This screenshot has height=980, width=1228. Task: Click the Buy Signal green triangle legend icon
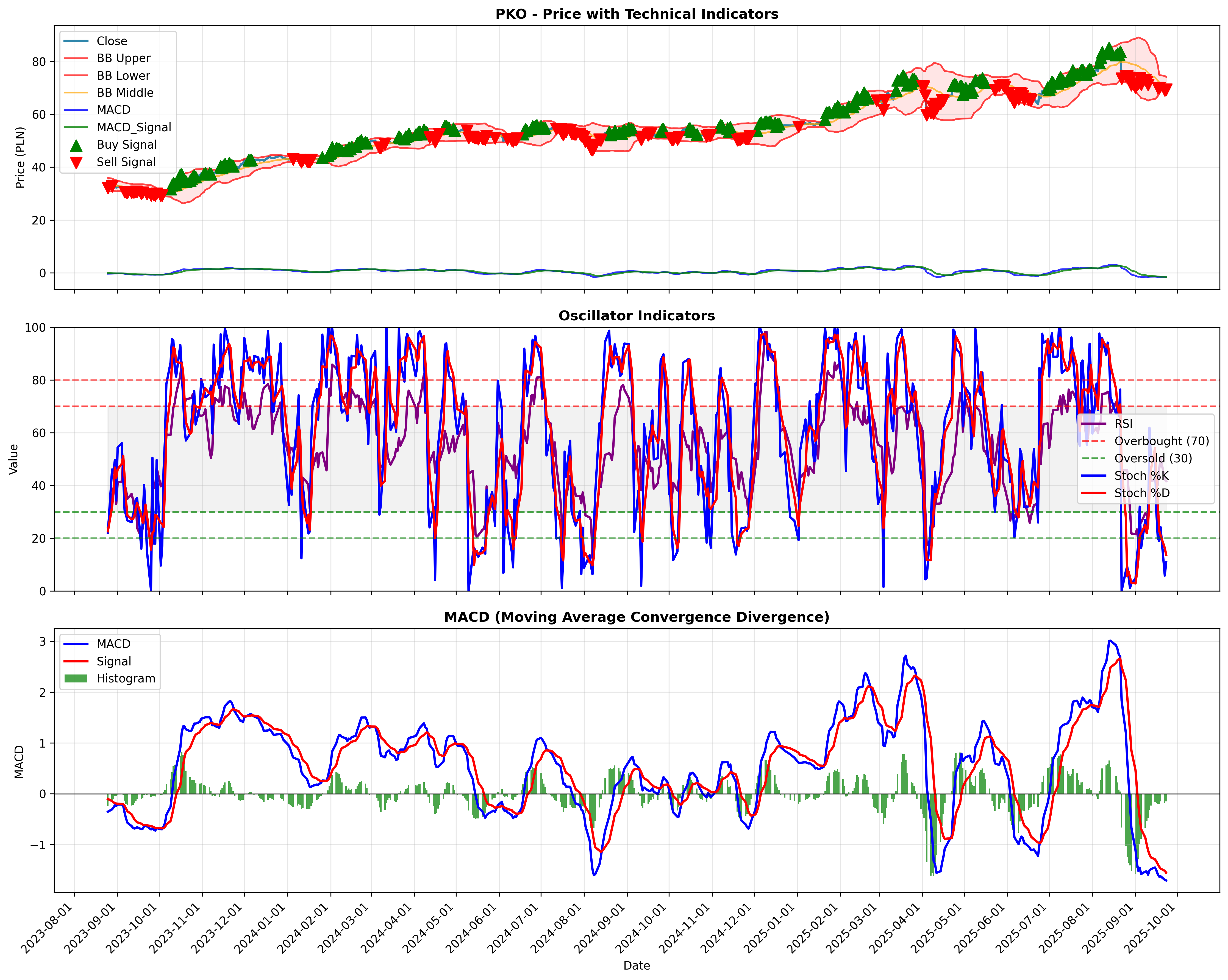click(76, 145)
